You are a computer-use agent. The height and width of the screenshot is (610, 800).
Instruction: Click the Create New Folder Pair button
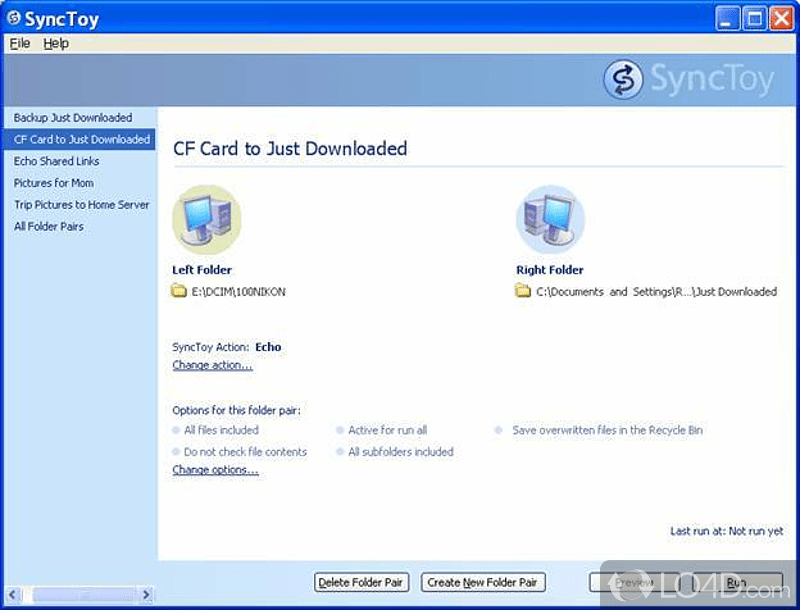tap(483, 582)
